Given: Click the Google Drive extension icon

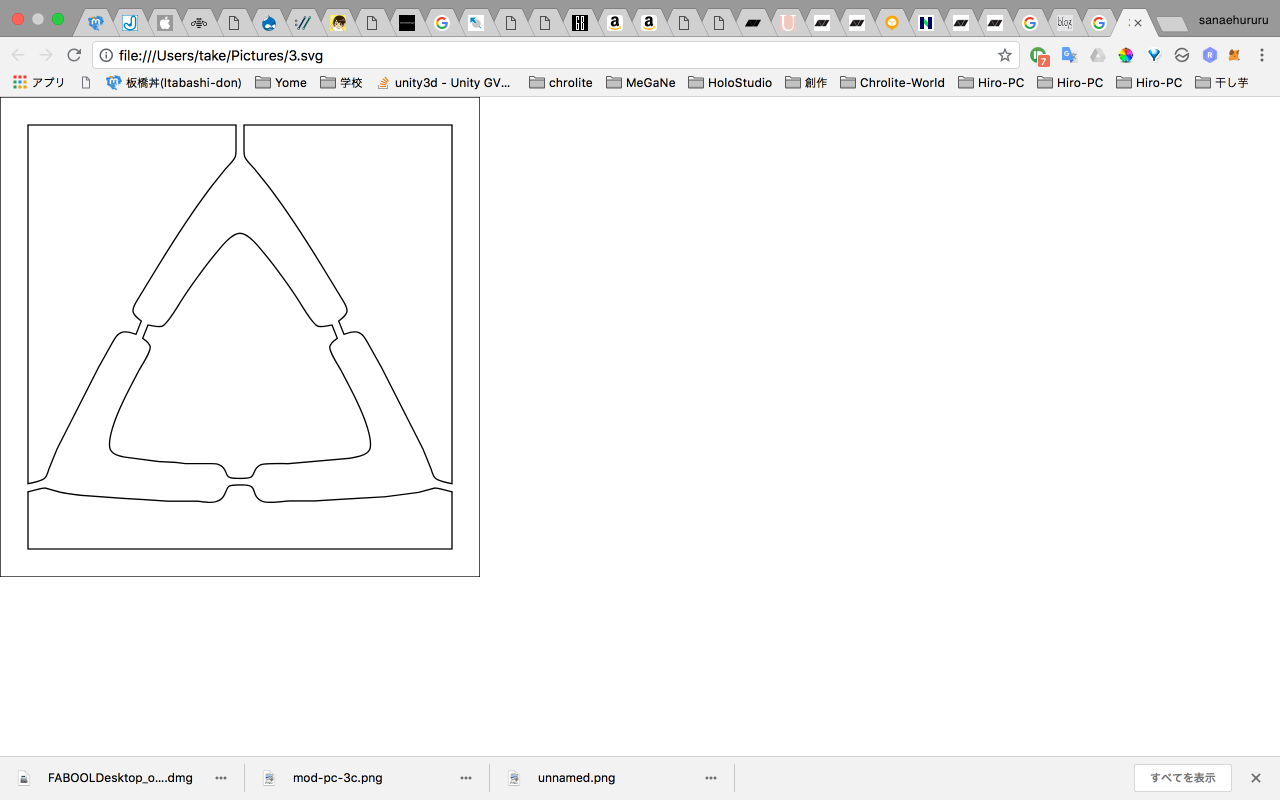Looking at the screenshot, I should [1097, 55].
